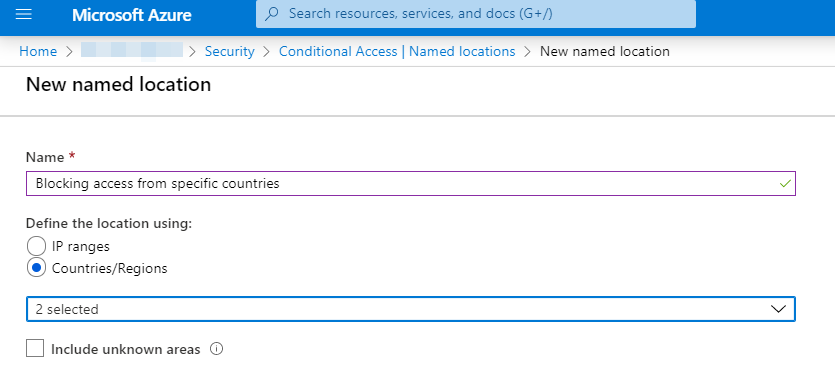The width and height of the screenshot is (835, 375).
Task: Select the IP ranges radio button
Action: click(36, 247)
